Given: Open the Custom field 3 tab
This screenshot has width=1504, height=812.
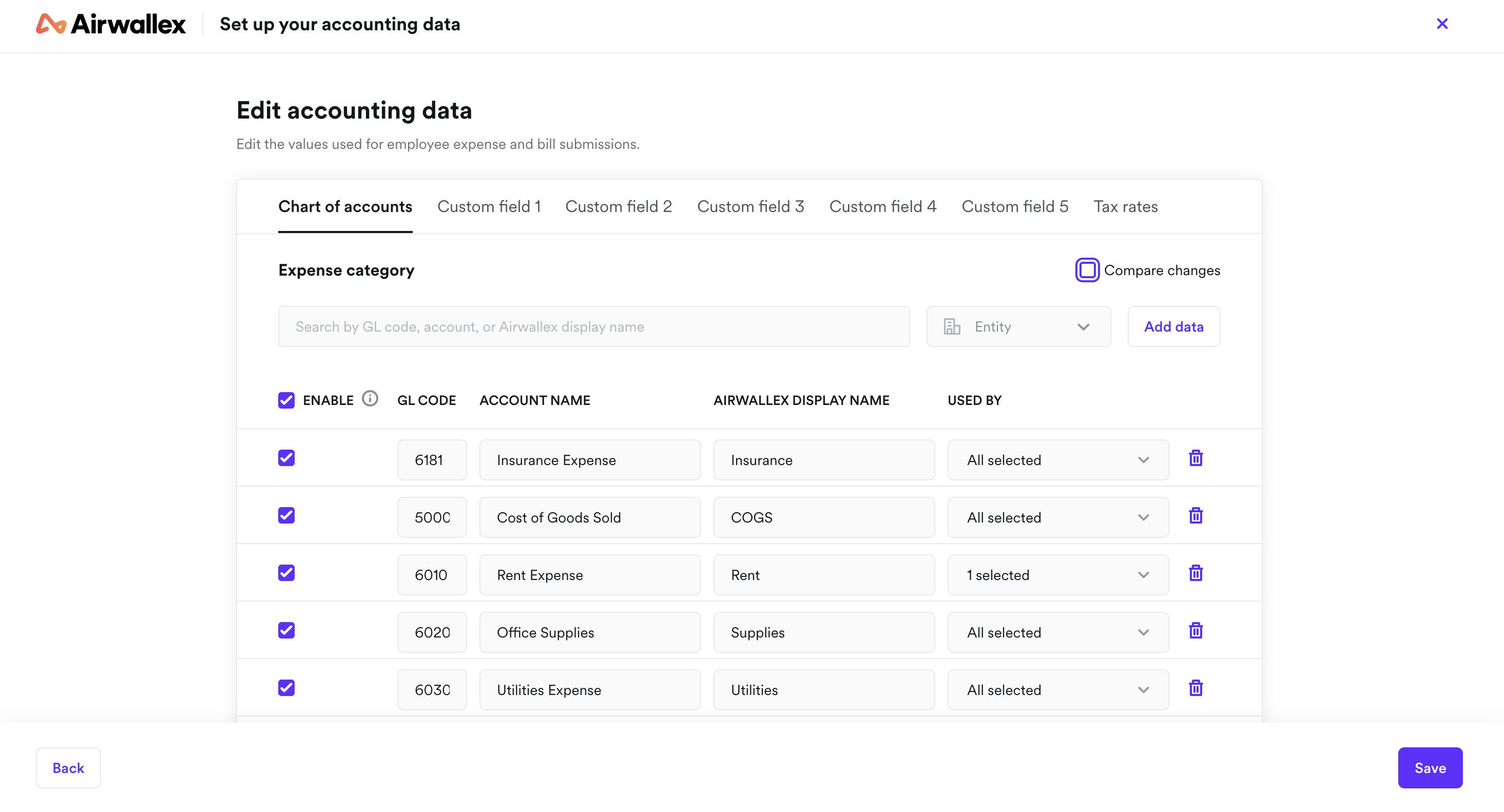Looking at the screenshot, I should [750, 206].
